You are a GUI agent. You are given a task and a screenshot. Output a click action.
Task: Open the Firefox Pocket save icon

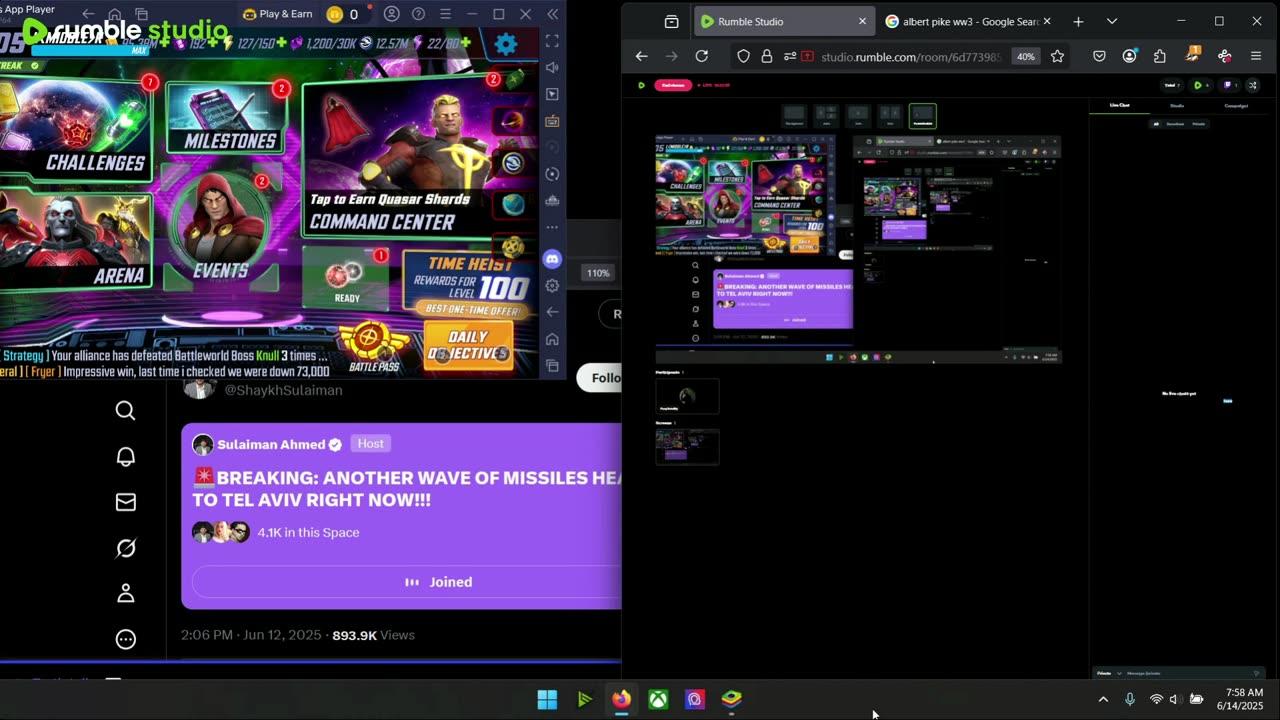pyautogui.click(x=1099, y=57)
